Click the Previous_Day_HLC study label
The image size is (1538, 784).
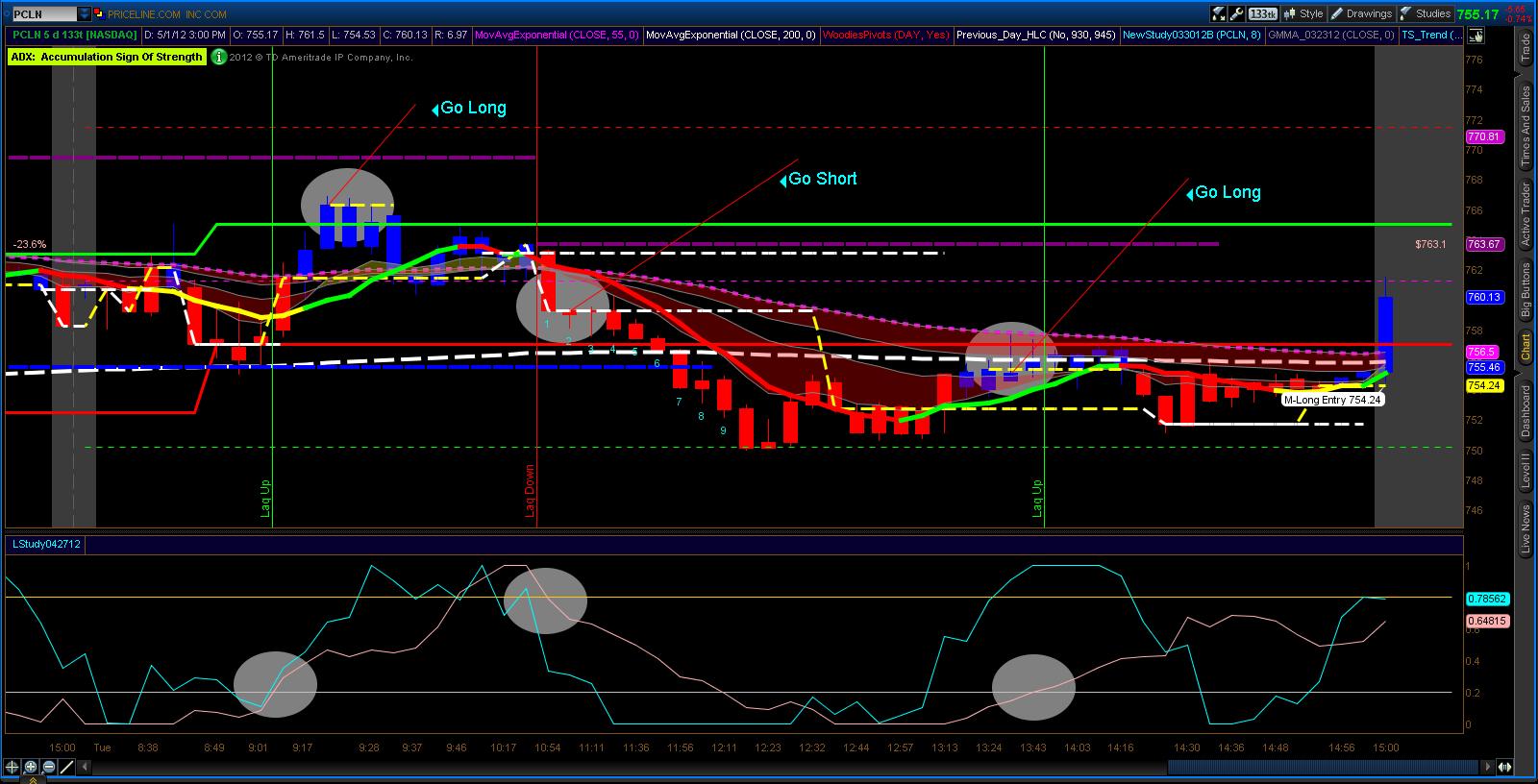1036,36
